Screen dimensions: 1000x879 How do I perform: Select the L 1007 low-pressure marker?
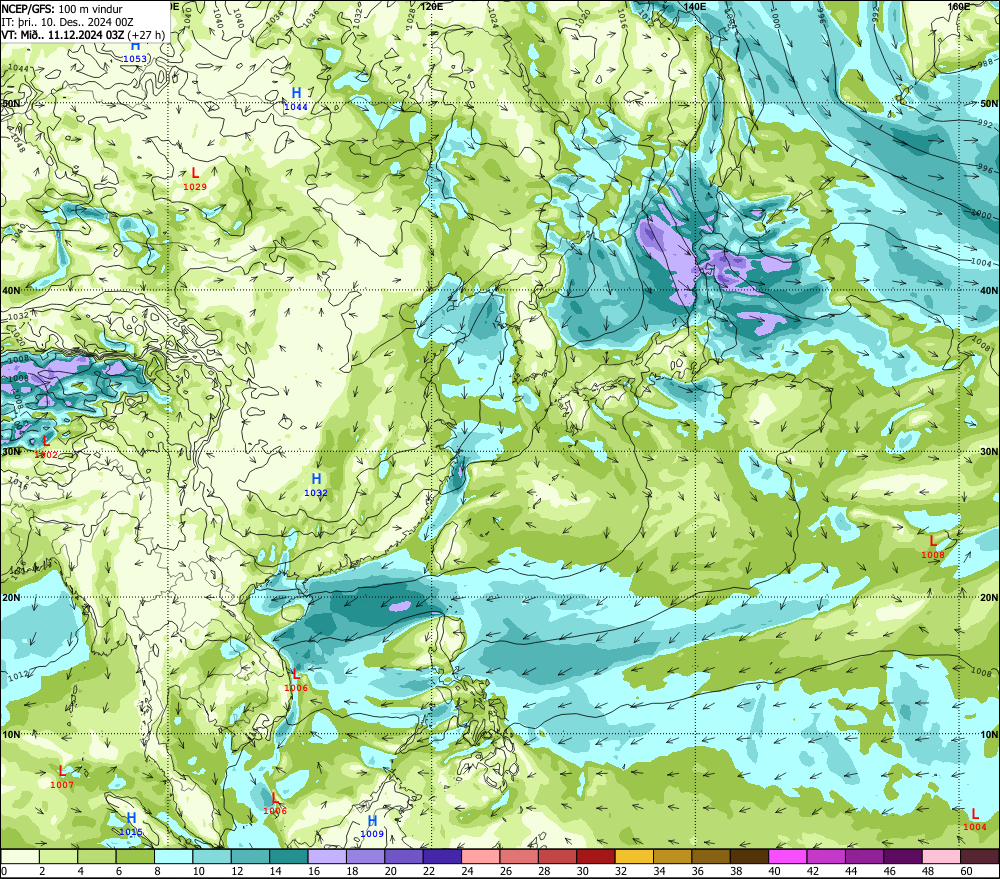62,778
